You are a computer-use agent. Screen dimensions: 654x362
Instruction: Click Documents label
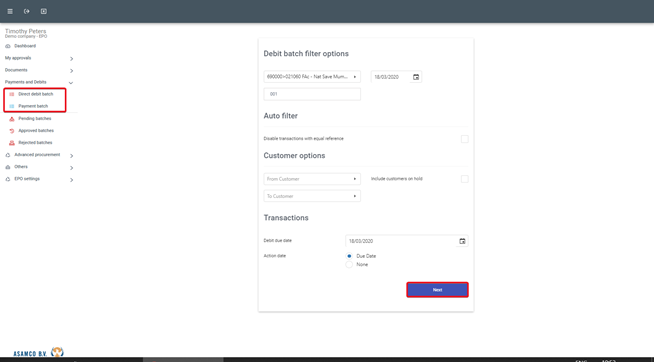click(16, 70)
